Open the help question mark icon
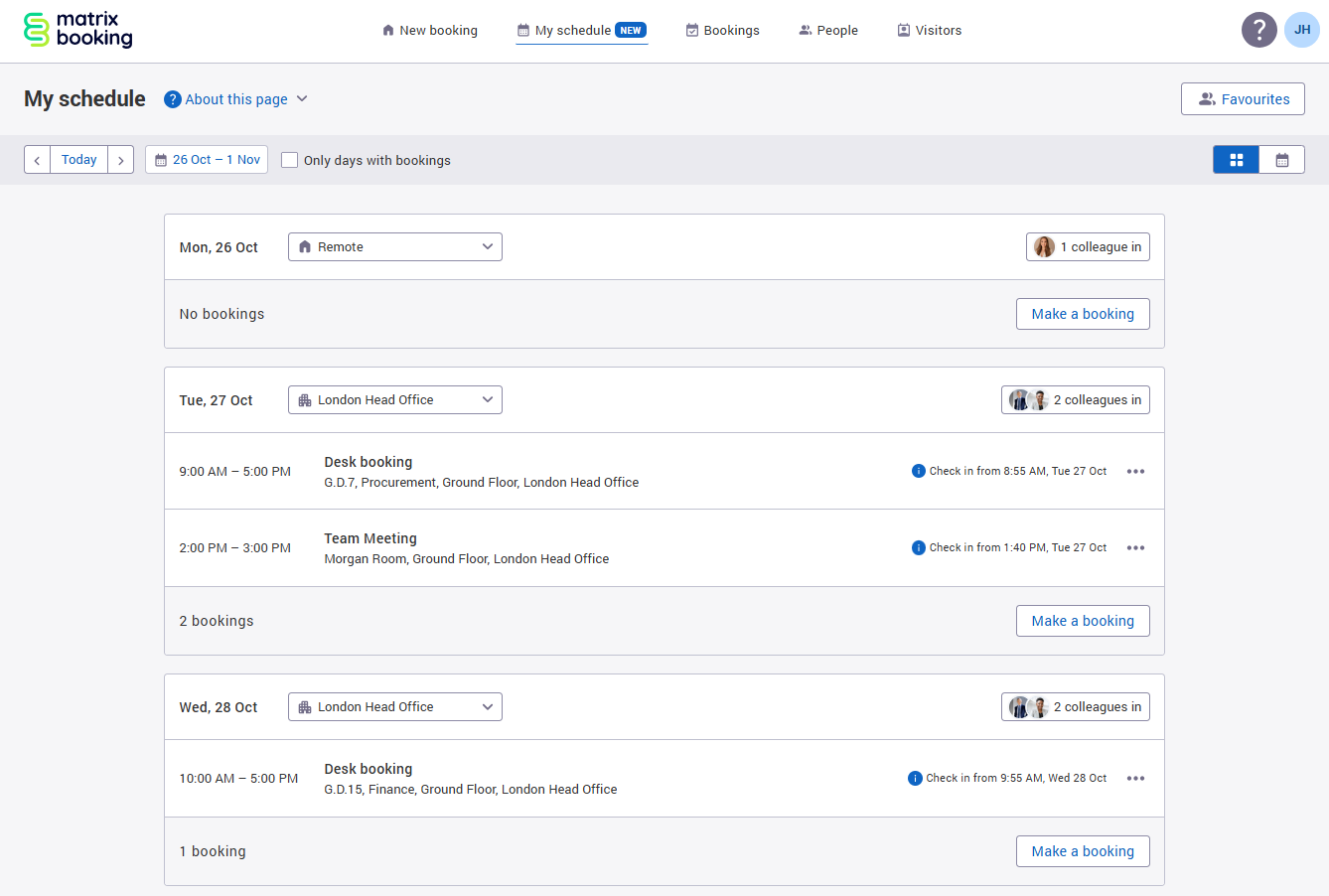The image size is (1329, 896). point(1258,30)
